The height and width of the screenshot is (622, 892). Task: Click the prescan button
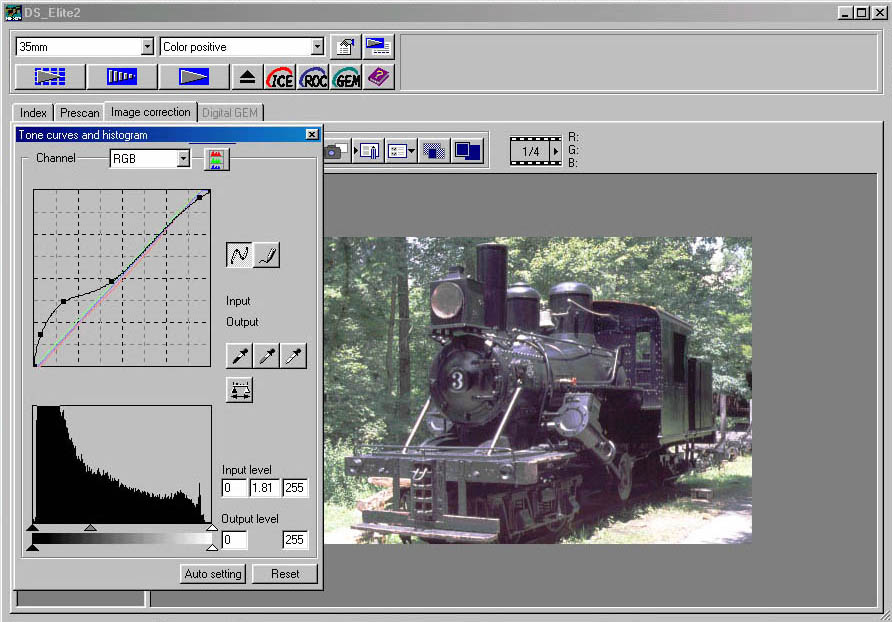pos(121,77)
